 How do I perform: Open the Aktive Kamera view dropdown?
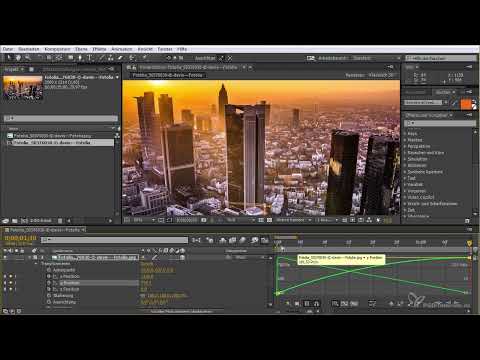click(x=293, y=220)
